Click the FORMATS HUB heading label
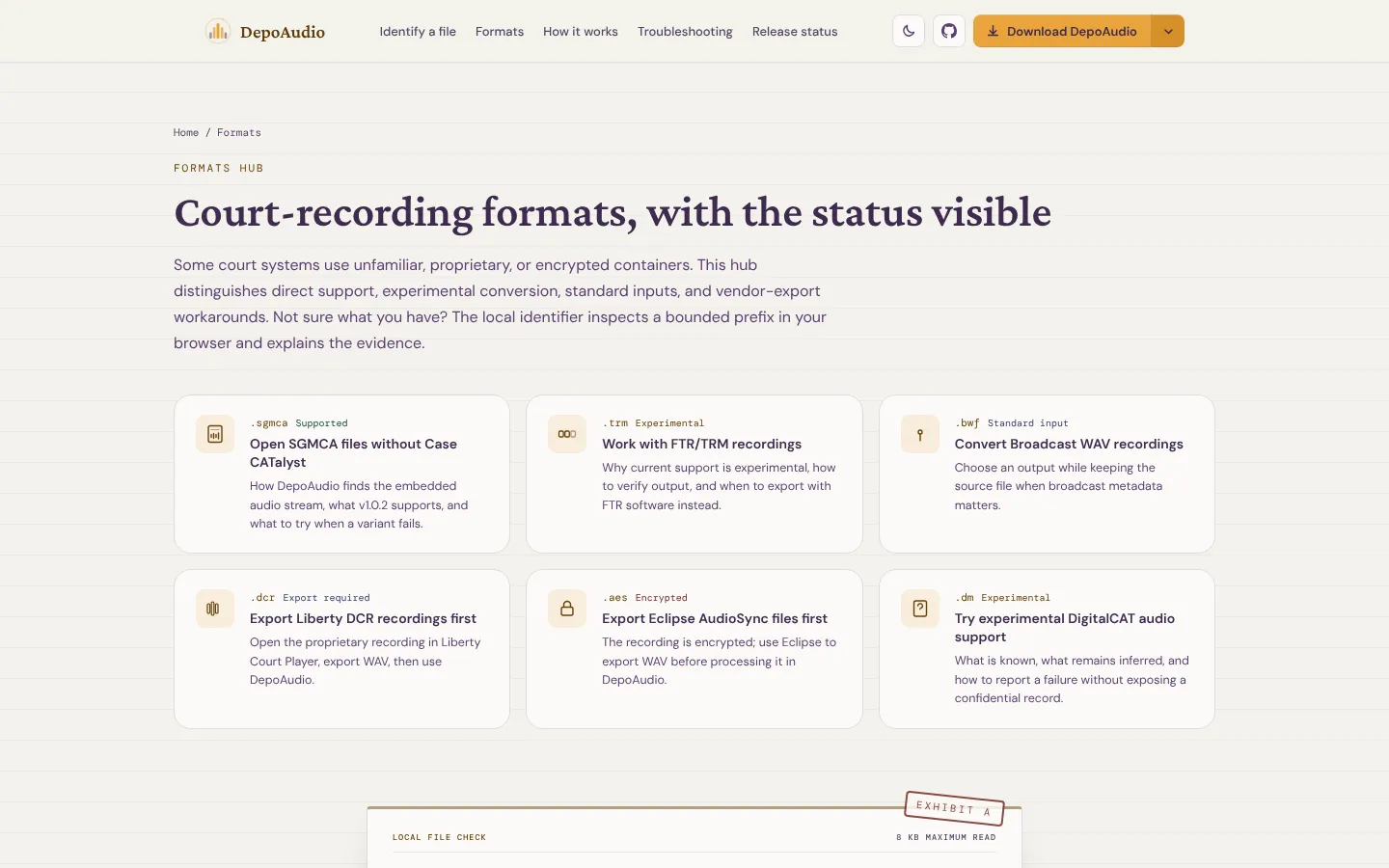 tap(219, 169)
